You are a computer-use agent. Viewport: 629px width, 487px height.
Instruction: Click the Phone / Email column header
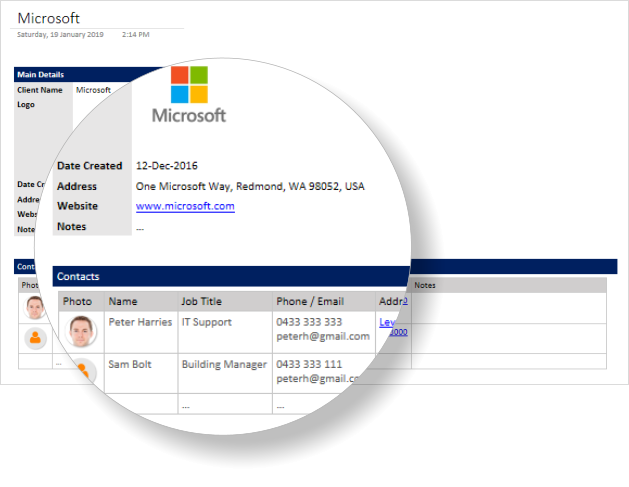pos(310,301)
